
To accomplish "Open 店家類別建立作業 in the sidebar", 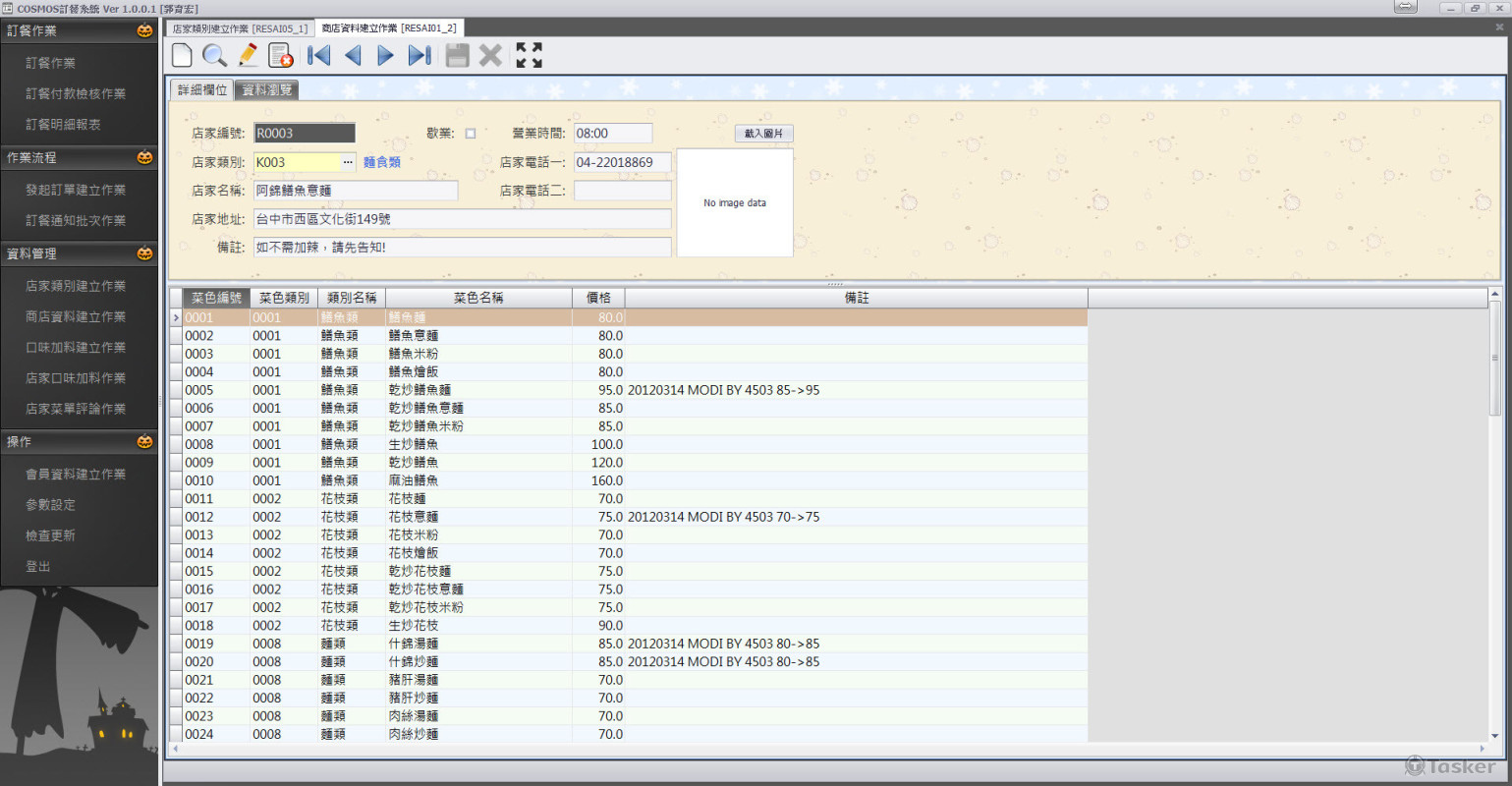I will tap(76, 286).
